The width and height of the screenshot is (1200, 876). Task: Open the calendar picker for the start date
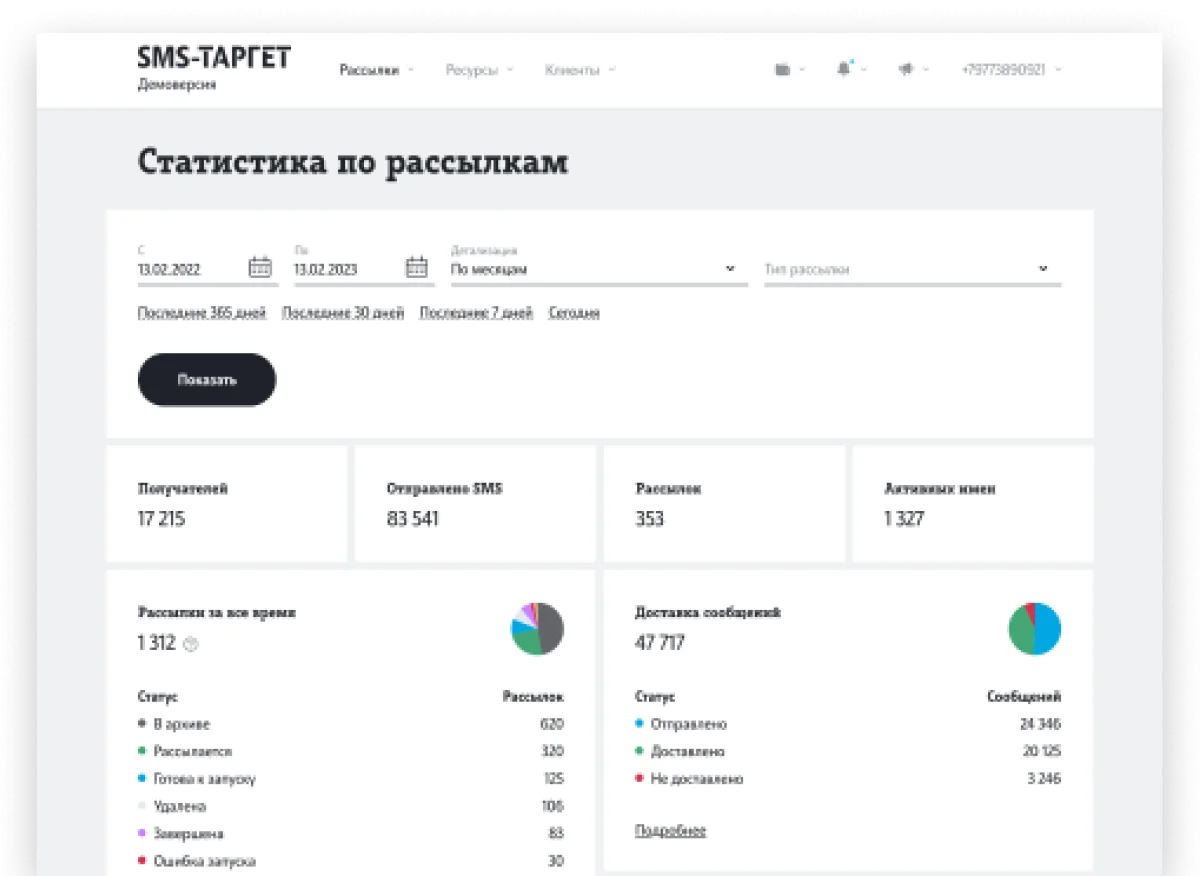(x=260, y=268)
